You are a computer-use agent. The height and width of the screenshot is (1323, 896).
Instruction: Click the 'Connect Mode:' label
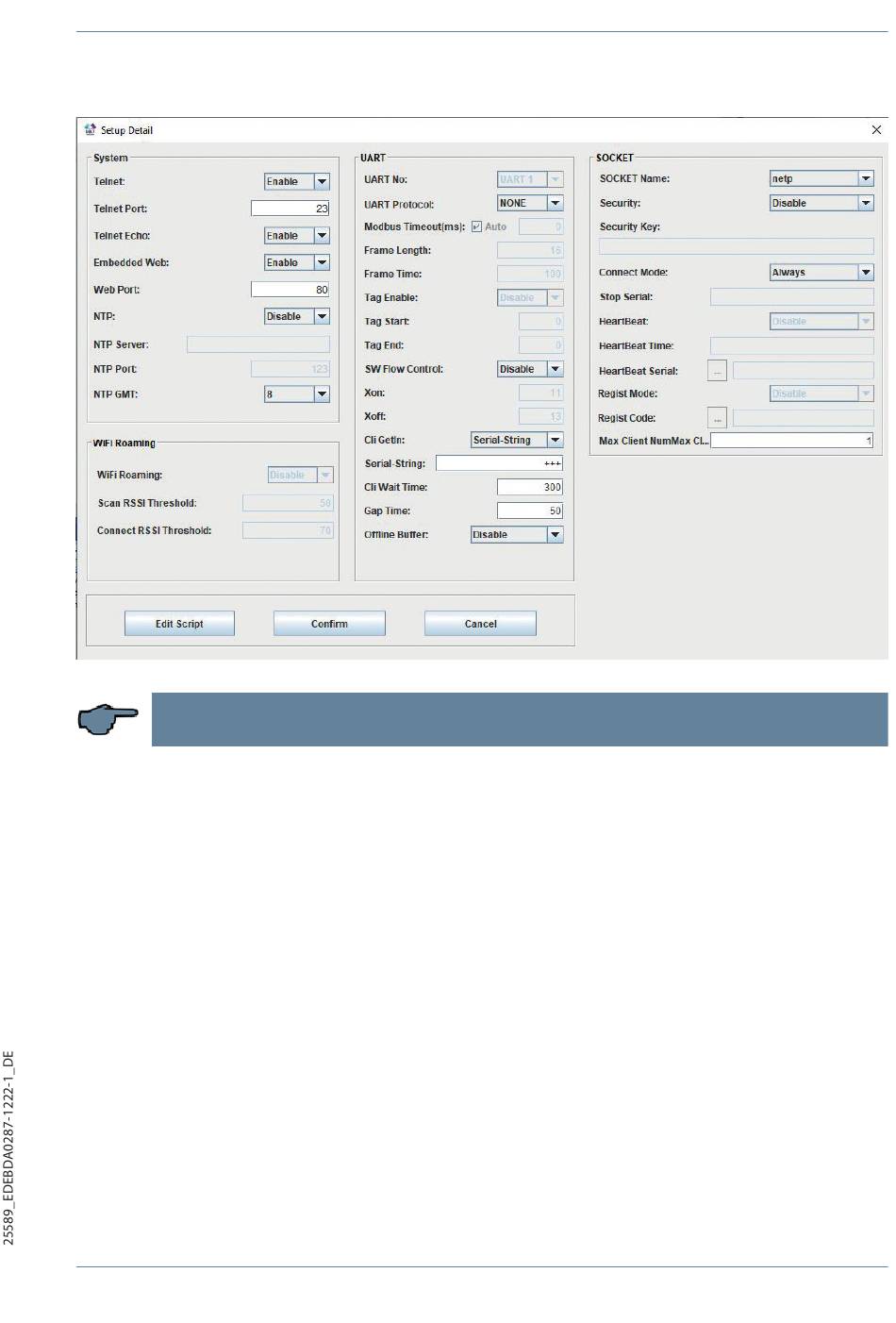tap(634, 272)
